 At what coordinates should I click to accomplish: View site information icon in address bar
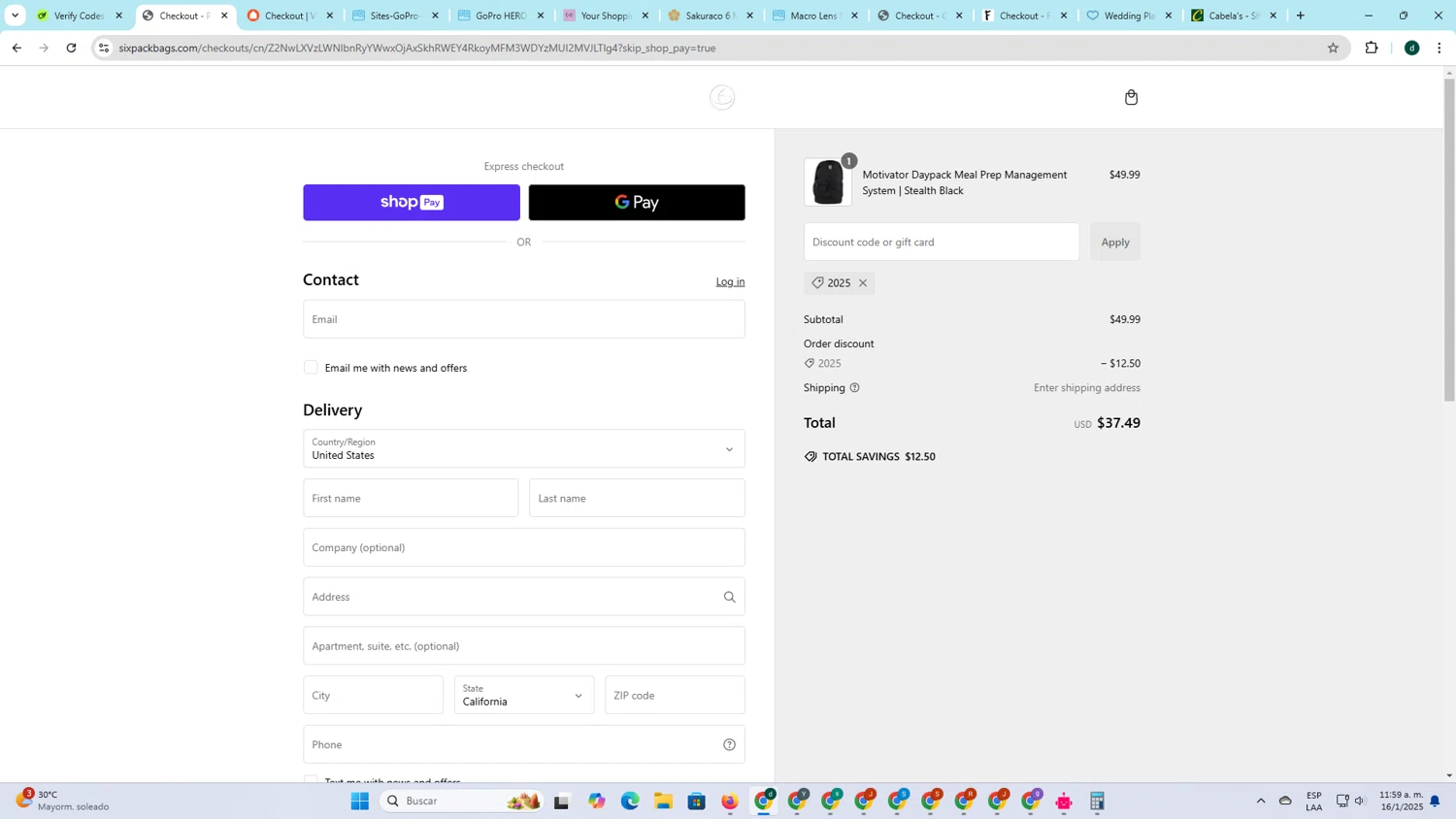pyautogui.click(x=104, y=48)
